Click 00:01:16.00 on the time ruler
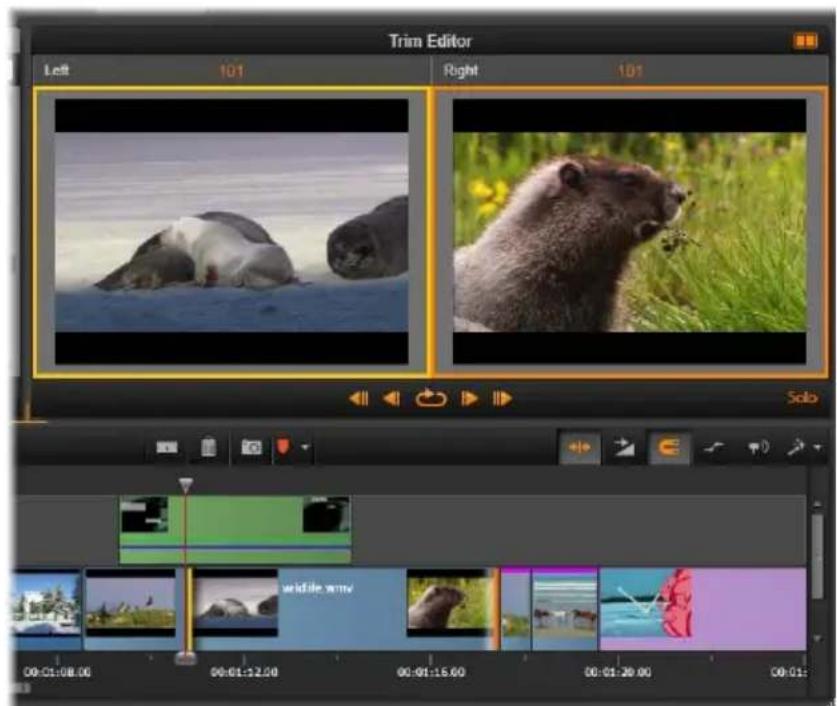 click(x=431, y=672)
